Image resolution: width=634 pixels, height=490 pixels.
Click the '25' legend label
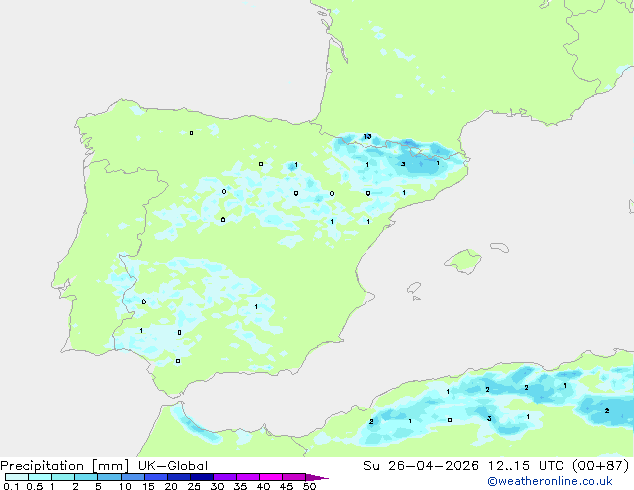pyautogui.click(x=194, y=486)
